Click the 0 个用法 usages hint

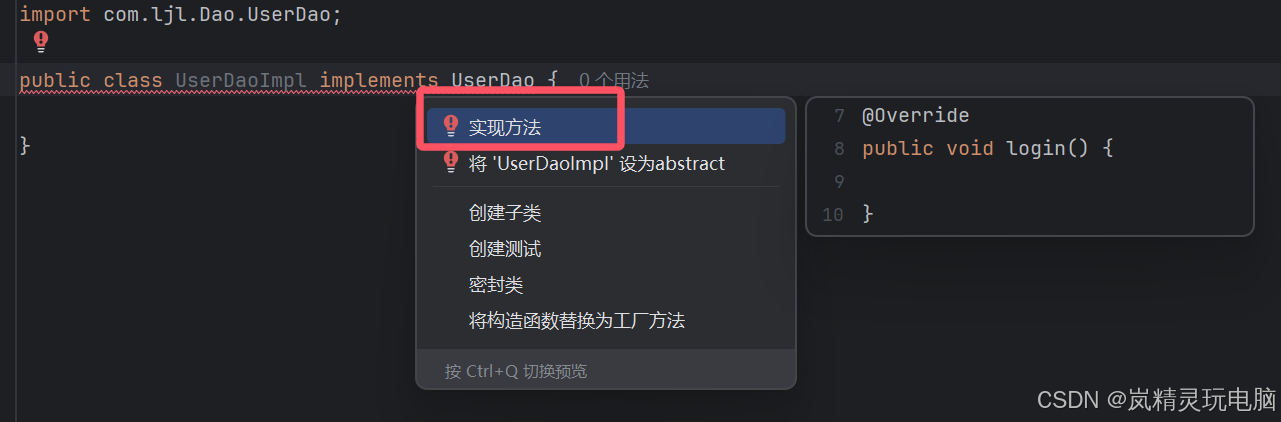621,80
